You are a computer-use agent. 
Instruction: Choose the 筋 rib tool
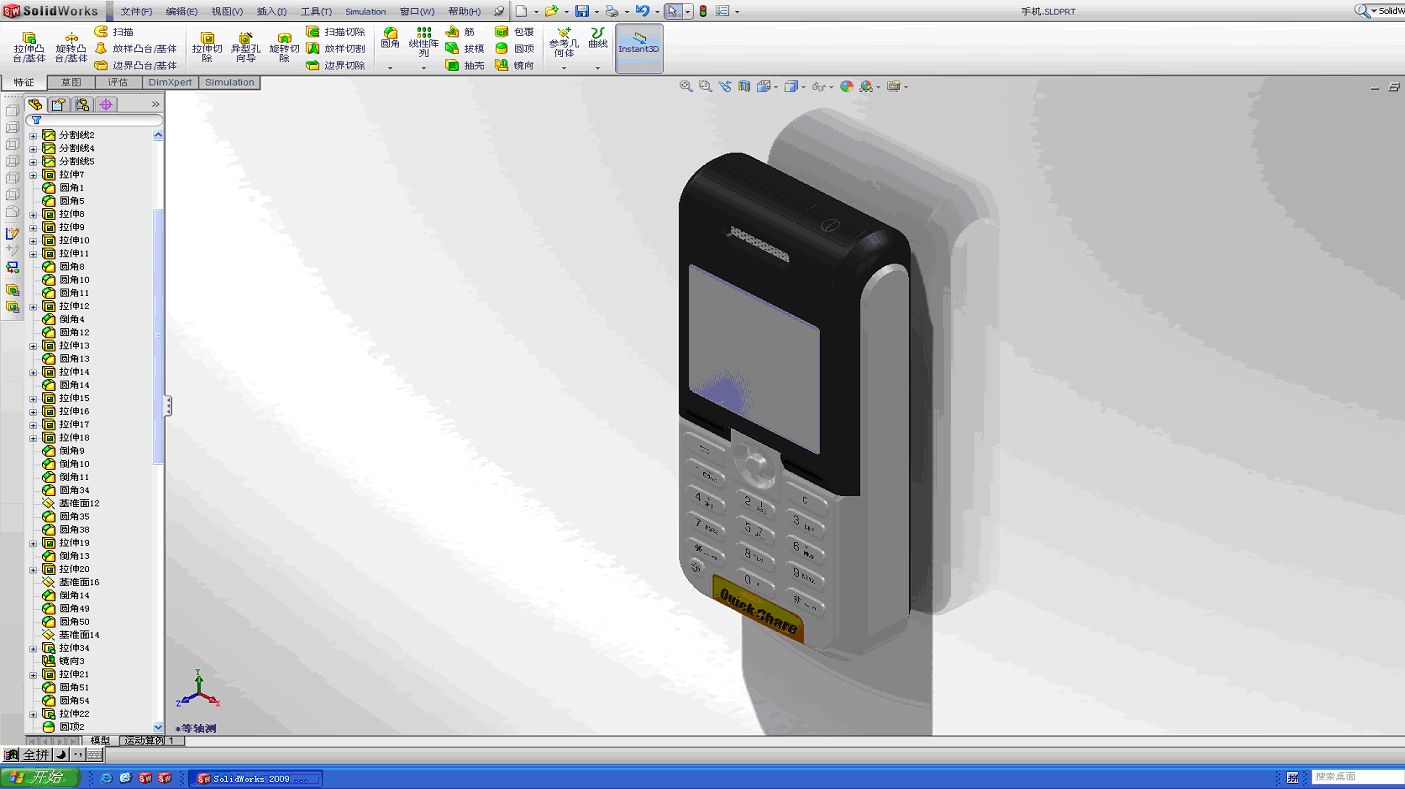[461, 32]
